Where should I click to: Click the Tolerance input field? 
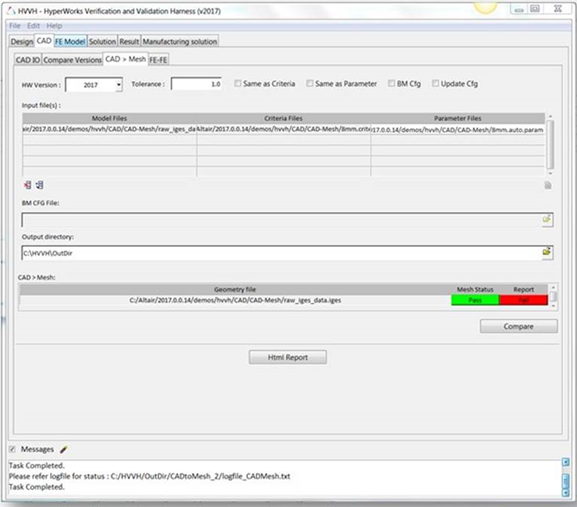click(197, 84)
